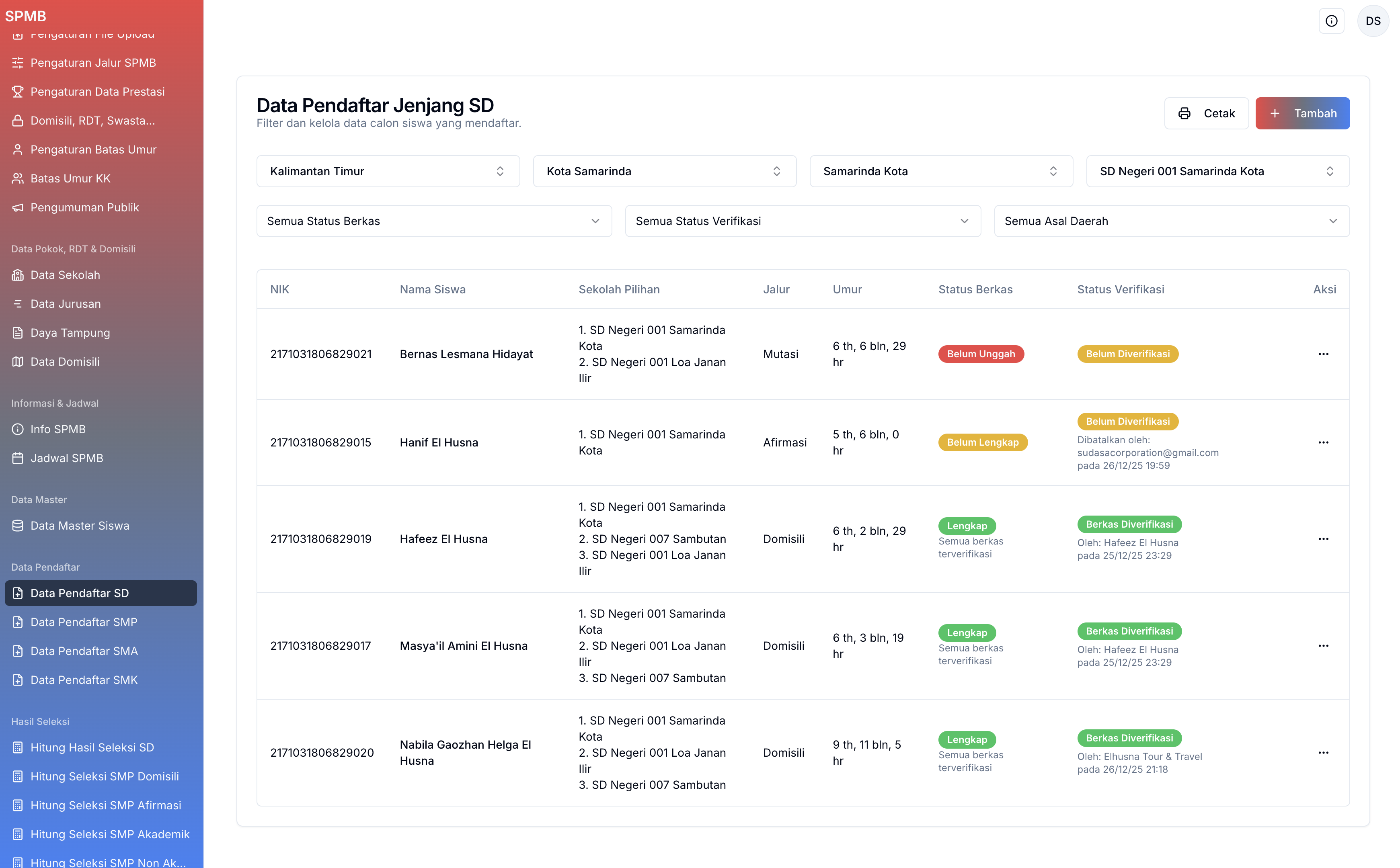Click the printer icon inside Cetak button
The height and width of the screenshot is (868, 1400).
[1184, 113]
